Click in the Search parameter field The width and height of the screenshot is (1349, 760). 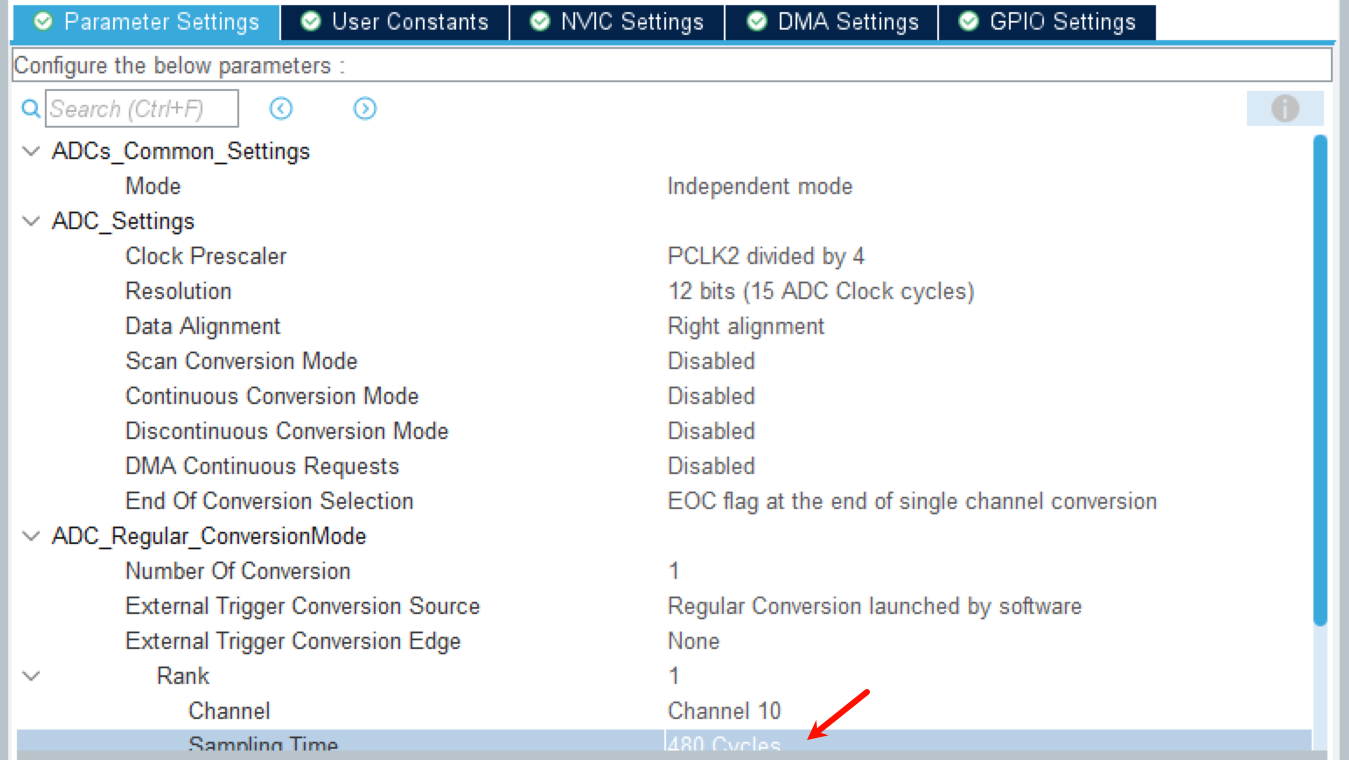coord(141,109)
